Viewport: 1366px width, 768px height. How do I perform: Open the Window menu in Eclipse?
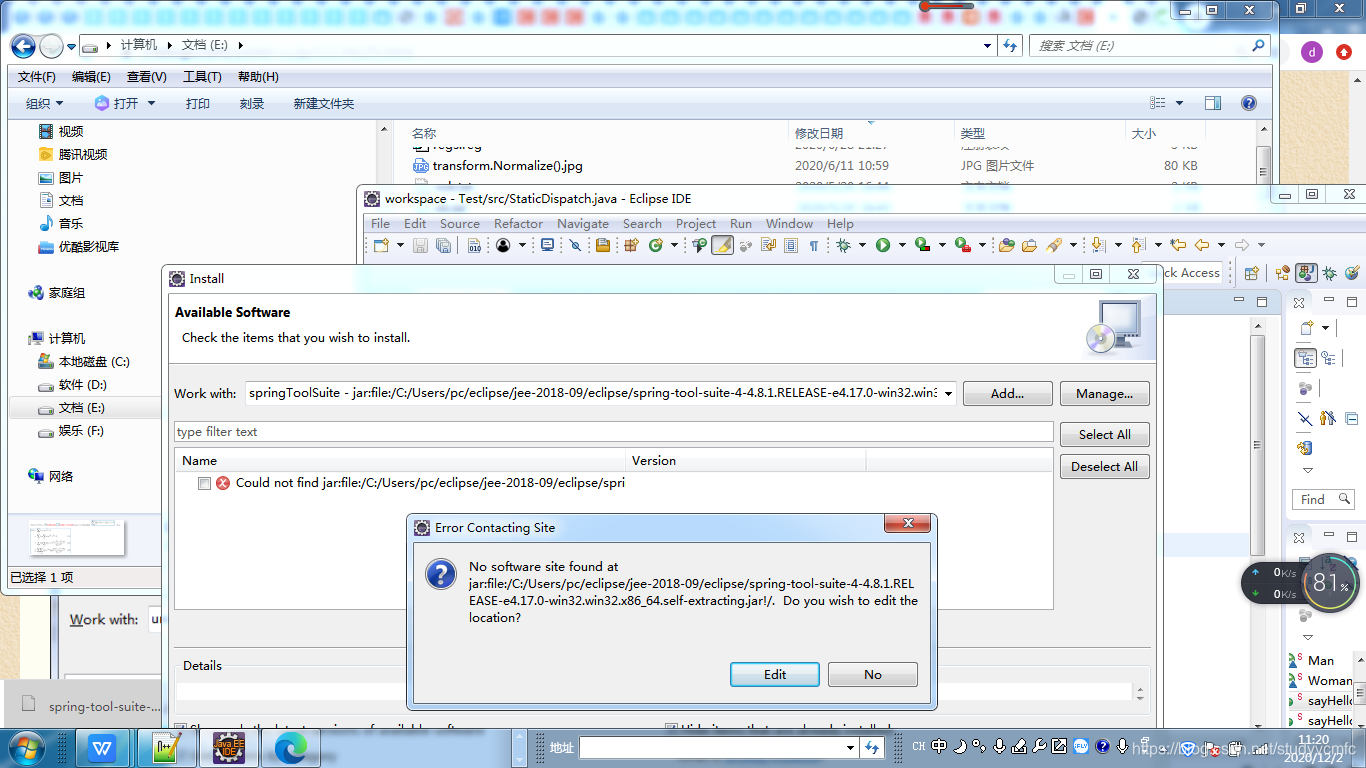coord(790,223)
